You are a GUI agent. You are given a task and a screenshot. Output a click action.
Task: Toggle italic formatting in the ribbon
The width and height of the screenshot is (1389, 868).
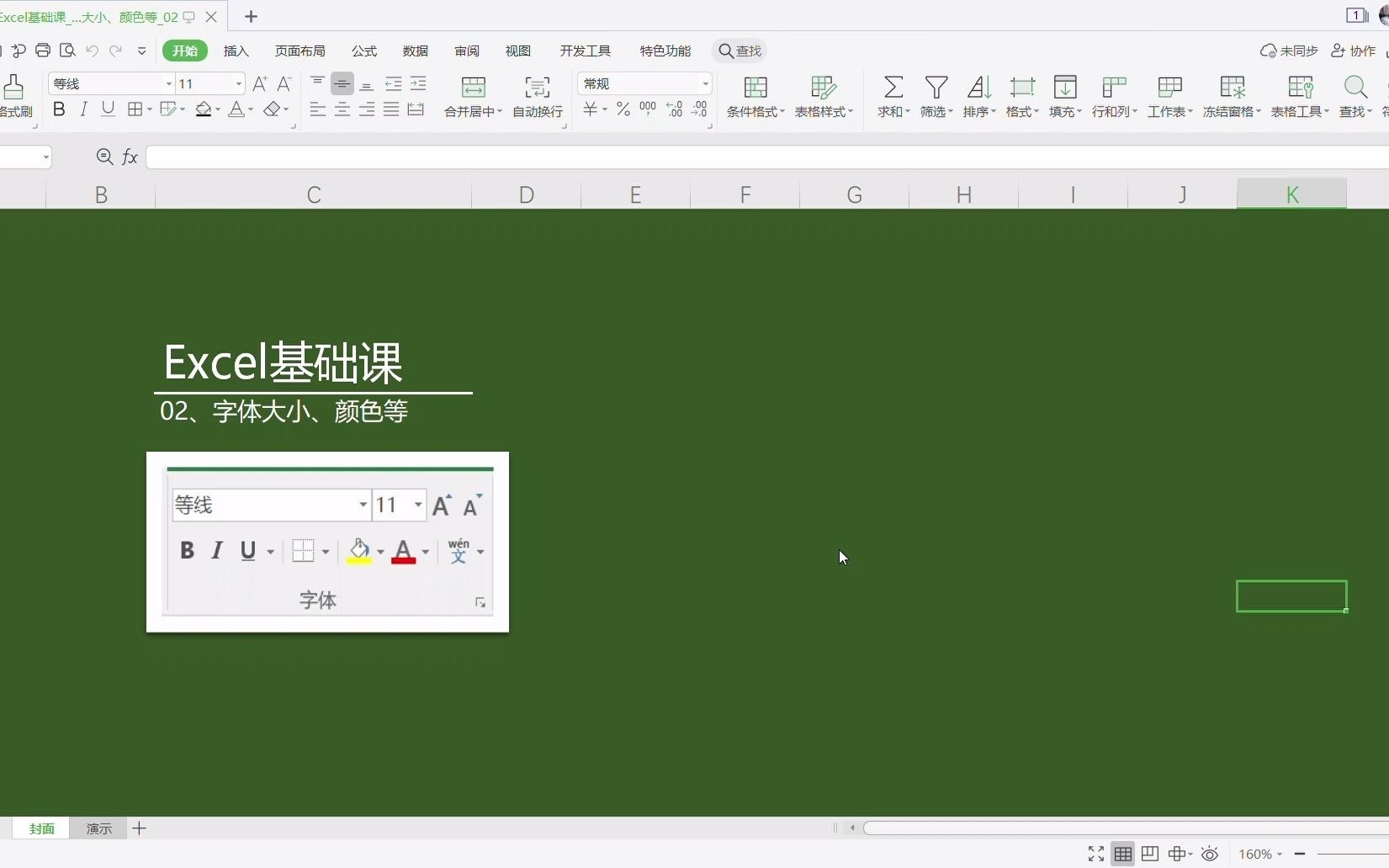tap(83, 109)
